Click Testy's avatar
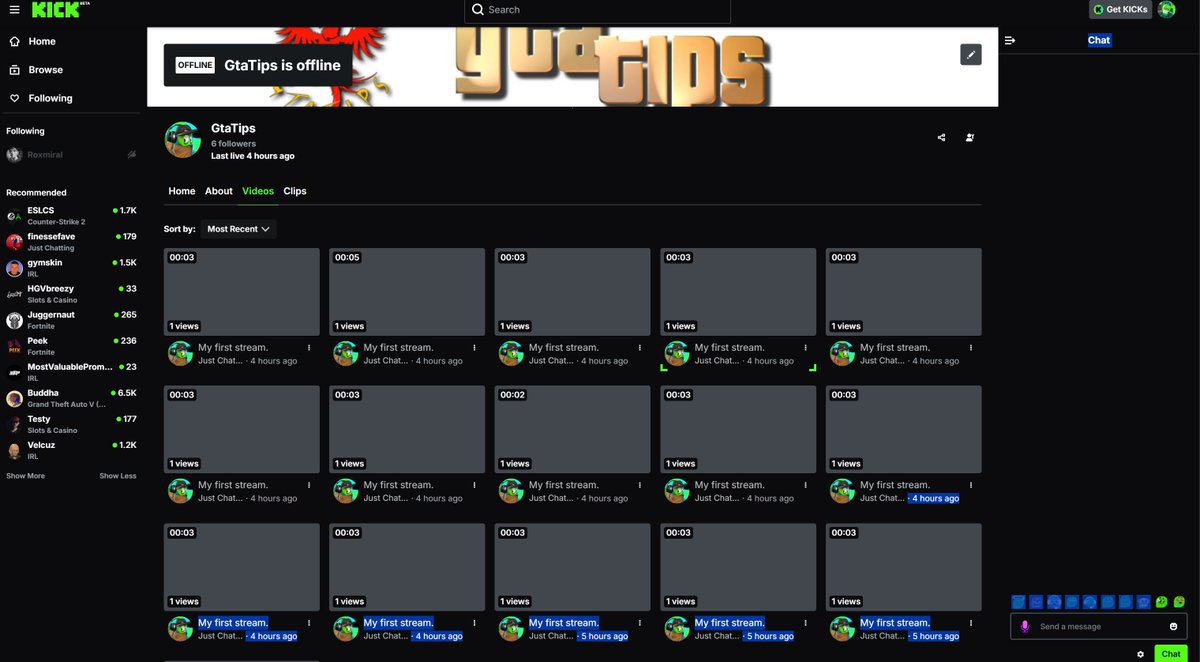The image size is (1200, 662). pos(14,424)
